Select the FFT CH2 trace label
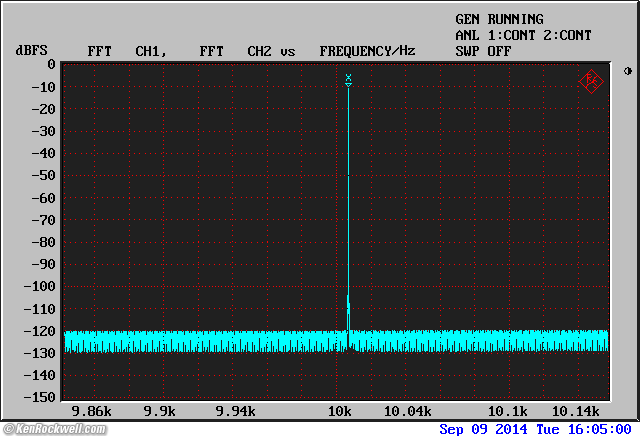Screen dimensions: 640x436 [235, 50]
